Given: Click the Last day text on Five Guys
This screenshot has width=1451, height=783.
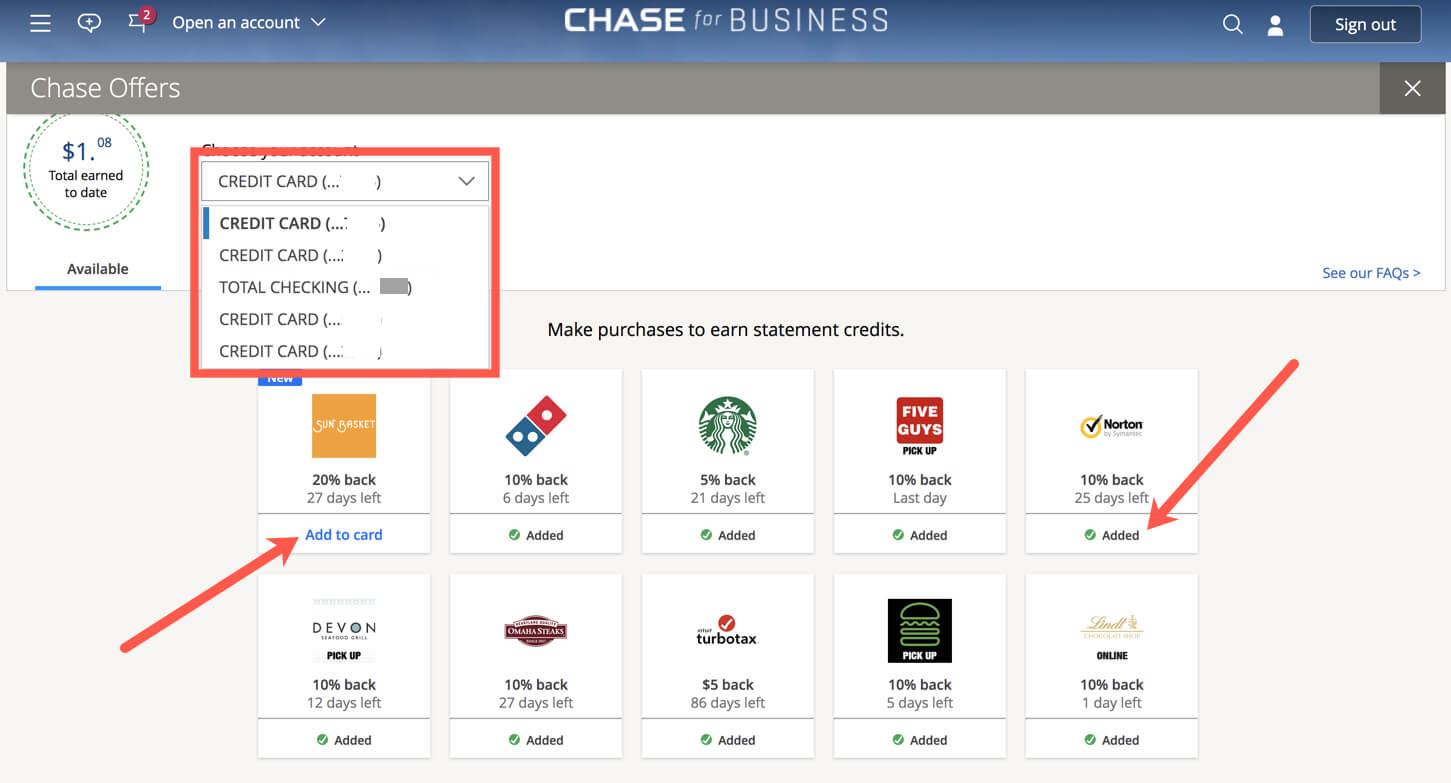Looking at the screenshot, I should pos(920,498).
